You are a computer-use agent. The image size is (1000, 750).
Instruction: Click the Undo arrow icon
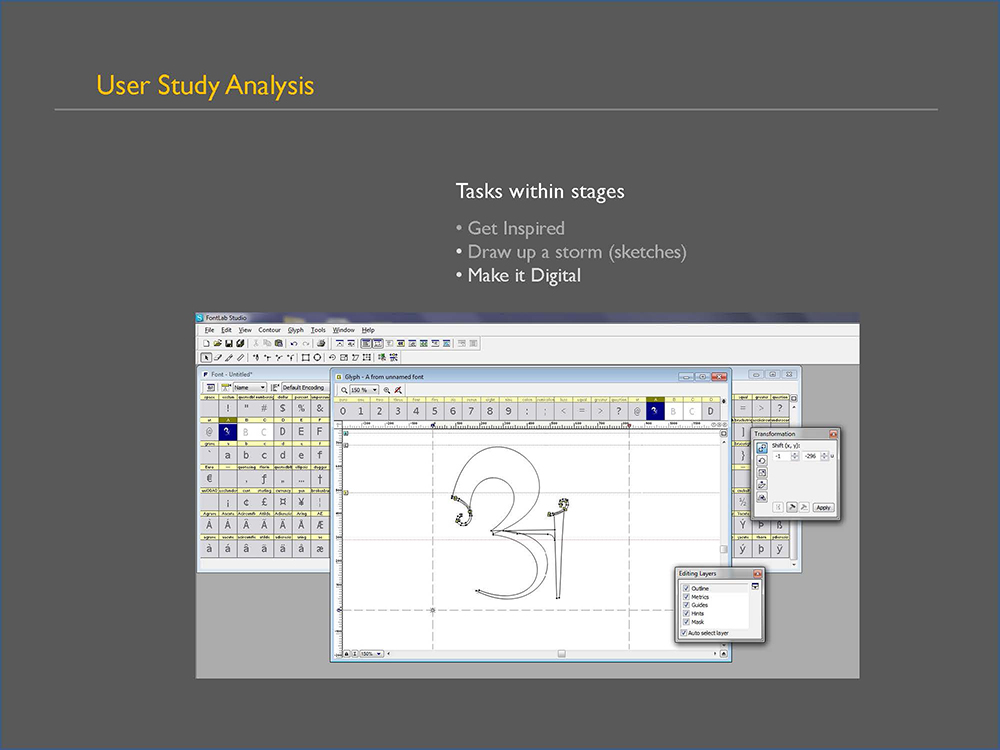point(292,343)
